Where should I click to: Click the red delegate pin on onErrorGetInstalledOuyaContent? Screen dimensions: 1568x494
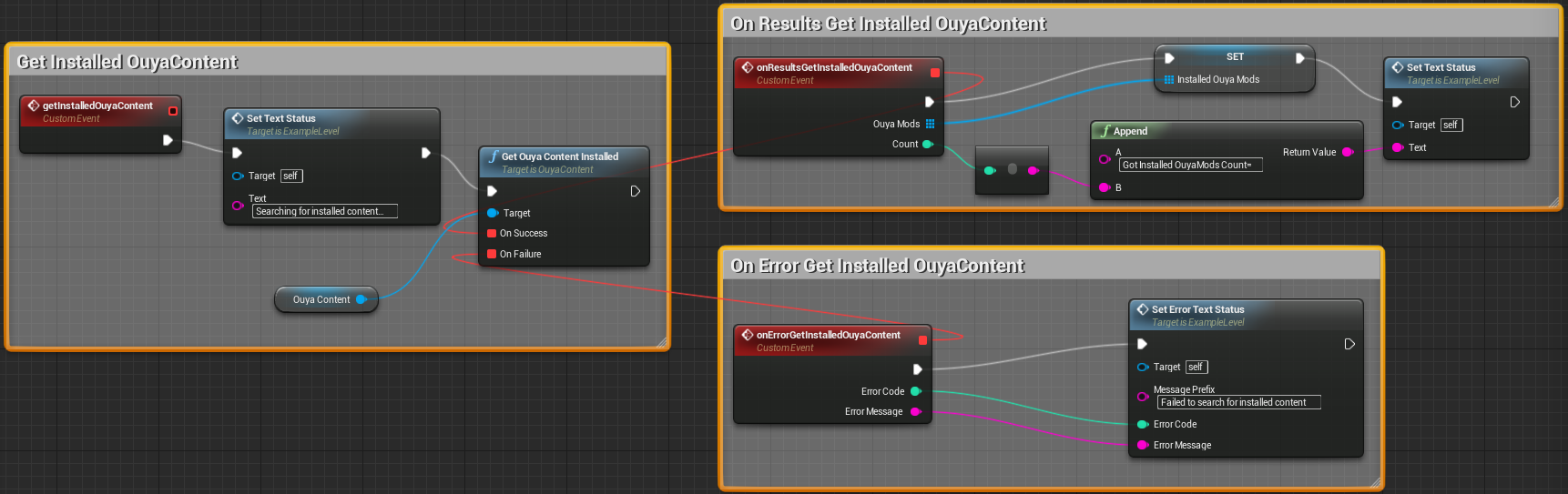point(922,340)
